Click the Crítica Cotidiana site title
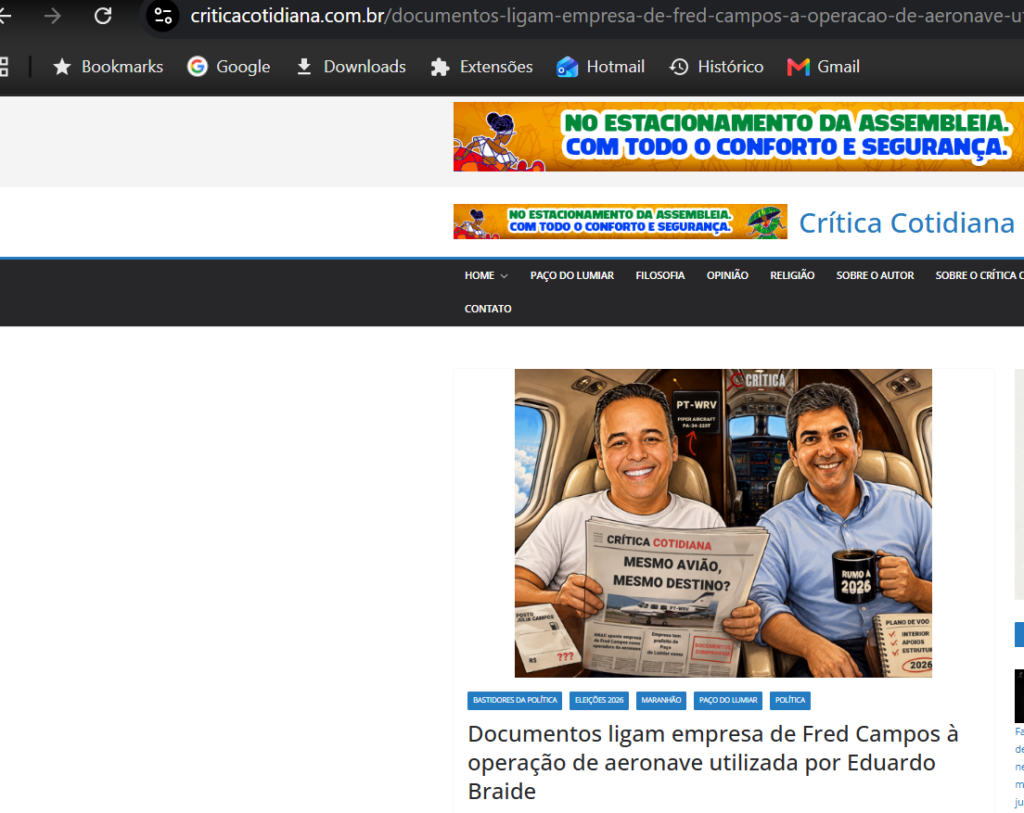Screen dimensions: 1024x813 (x=907, y=223)
